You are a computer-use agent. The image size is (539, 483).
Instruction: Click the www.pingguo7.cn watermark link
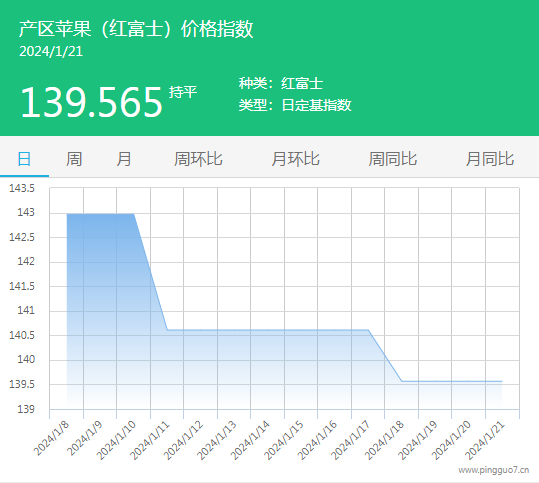pyautogui.click(x=494, y=470)
